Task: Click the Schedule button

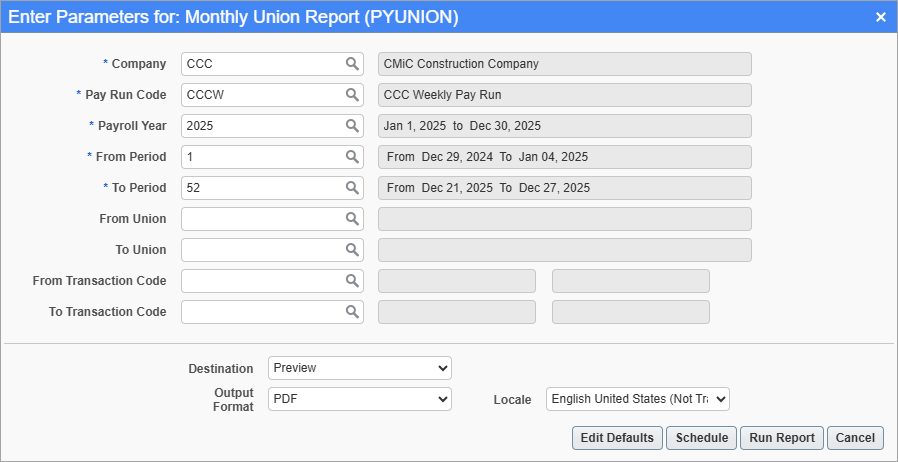Action: (702, 438)
